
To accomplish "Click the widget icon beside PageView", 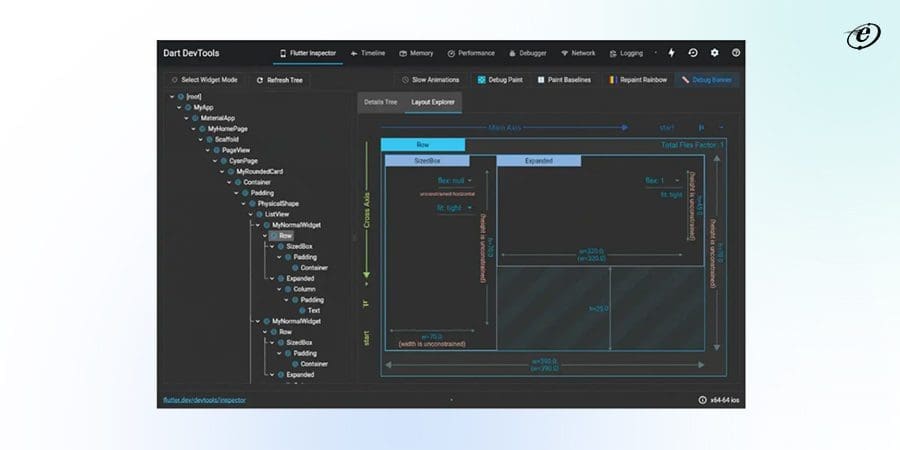I will coord(217,150).
